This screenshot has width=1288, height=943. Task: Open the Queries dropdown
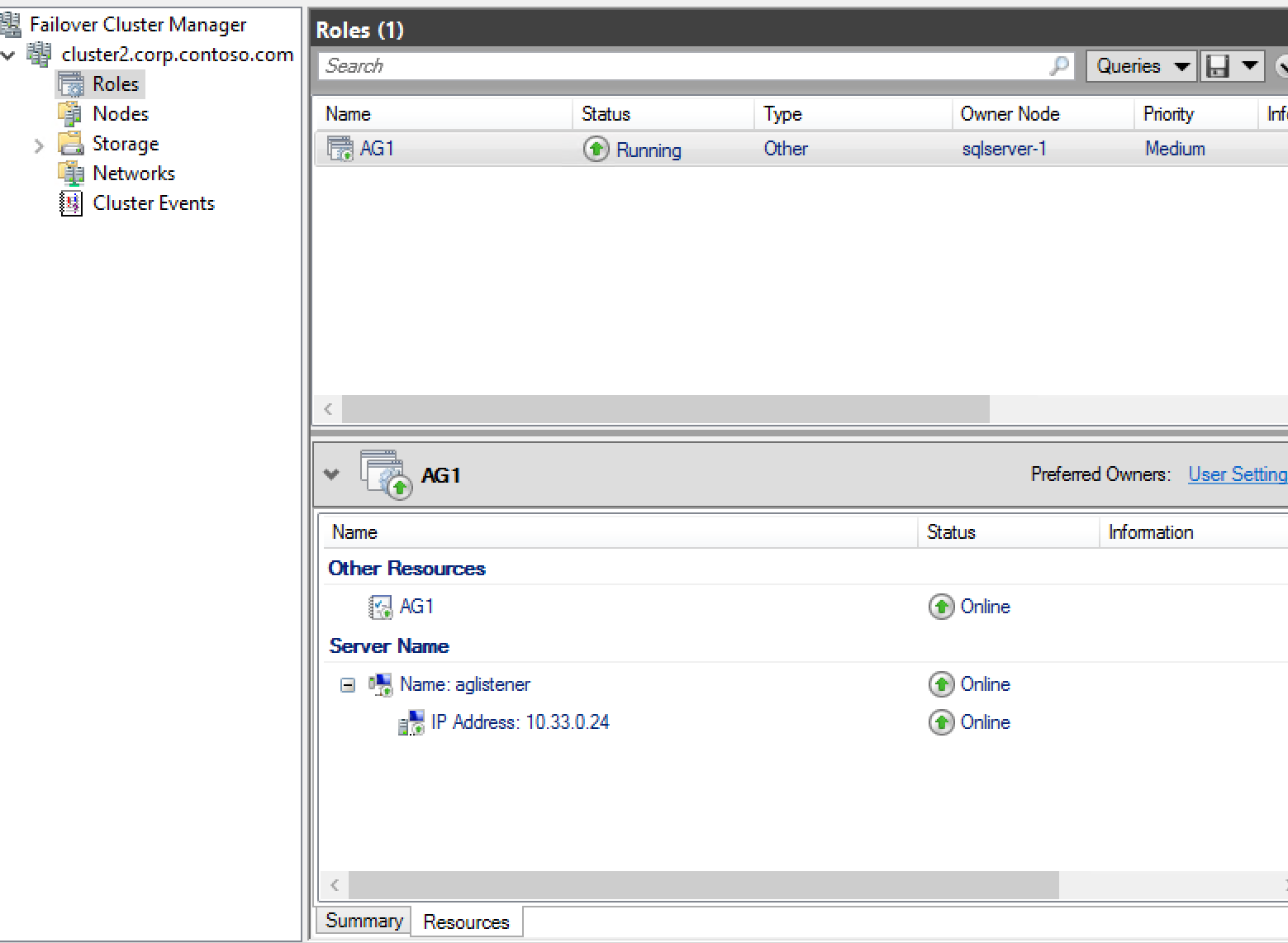1141,66
